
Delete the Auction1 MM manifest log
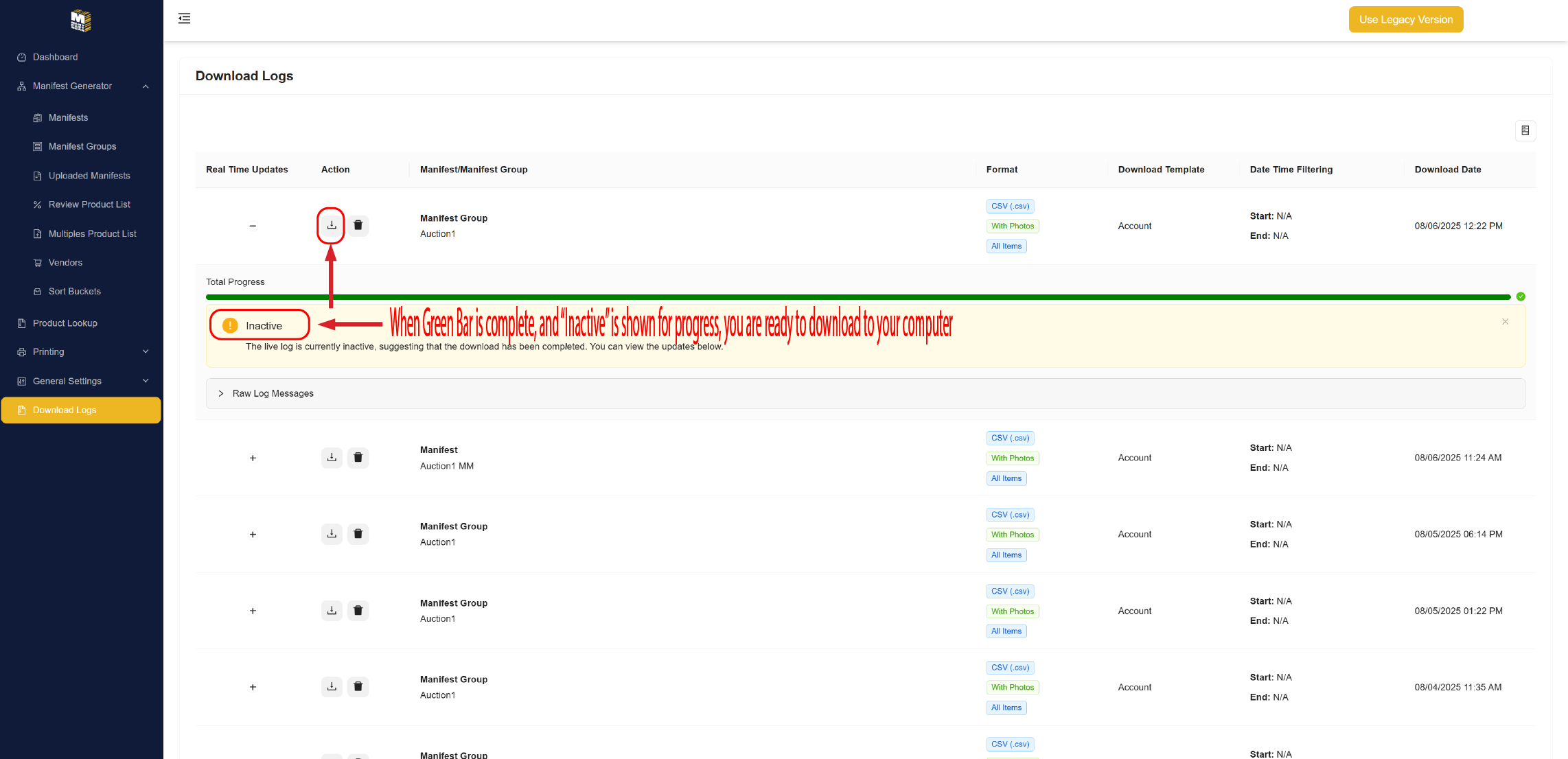click(x=358, y=457)
